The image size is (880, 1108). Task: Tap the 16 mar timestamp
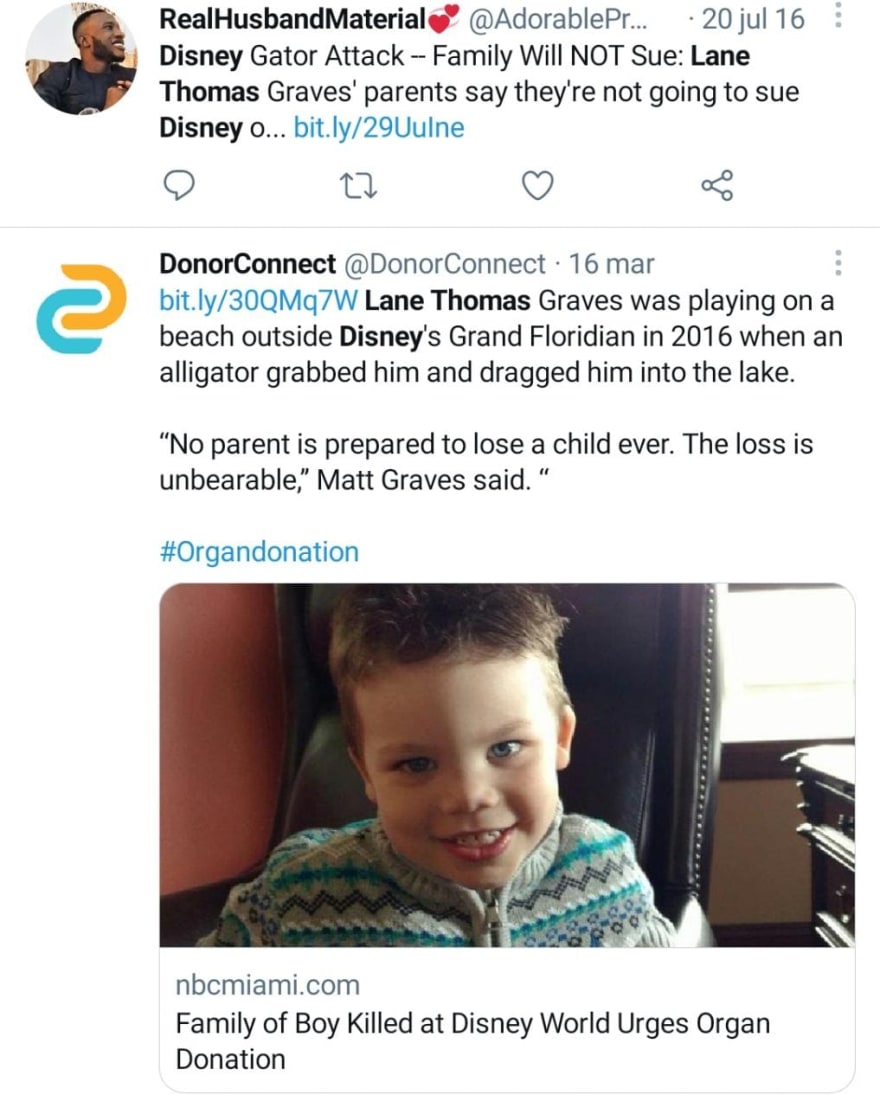pos(611,264)
